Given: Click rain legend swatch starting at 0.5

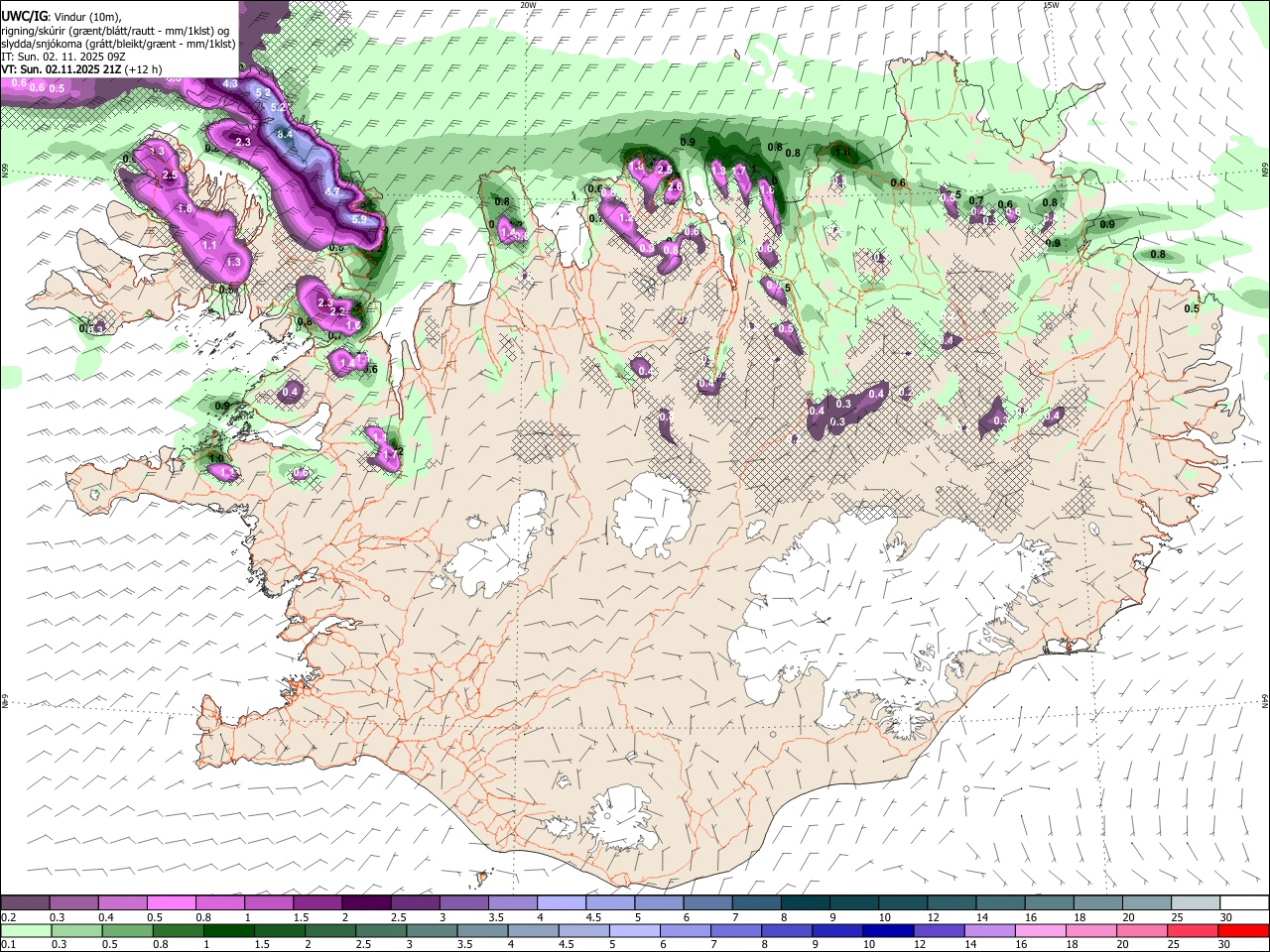Looking at the screenshot, I should pos(127,931).
